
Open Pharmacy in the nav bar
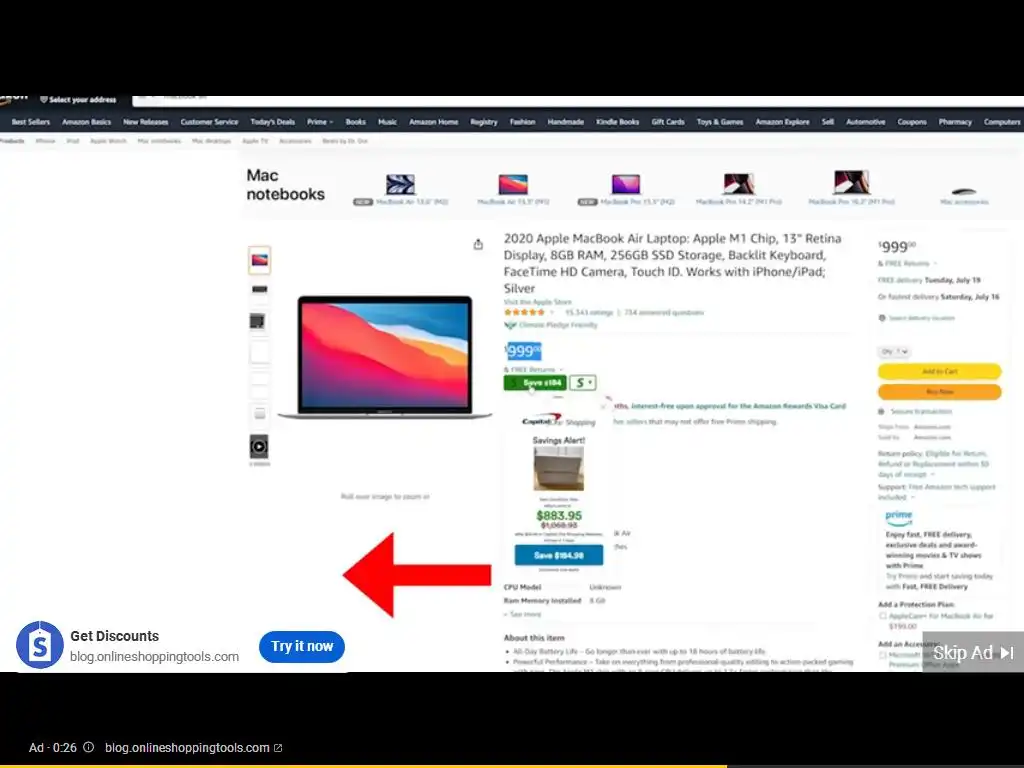(x=955, y=122)
